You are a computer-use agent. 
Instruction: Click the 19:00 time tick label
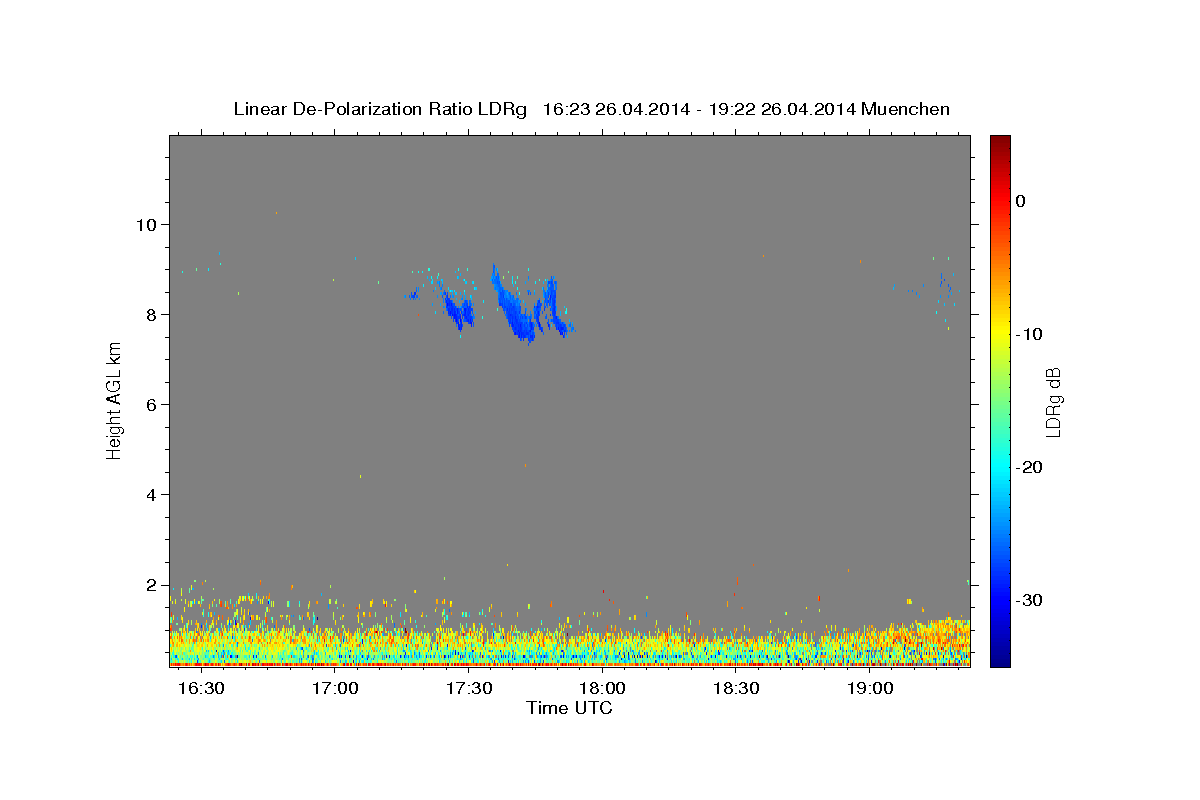(871, 689)
